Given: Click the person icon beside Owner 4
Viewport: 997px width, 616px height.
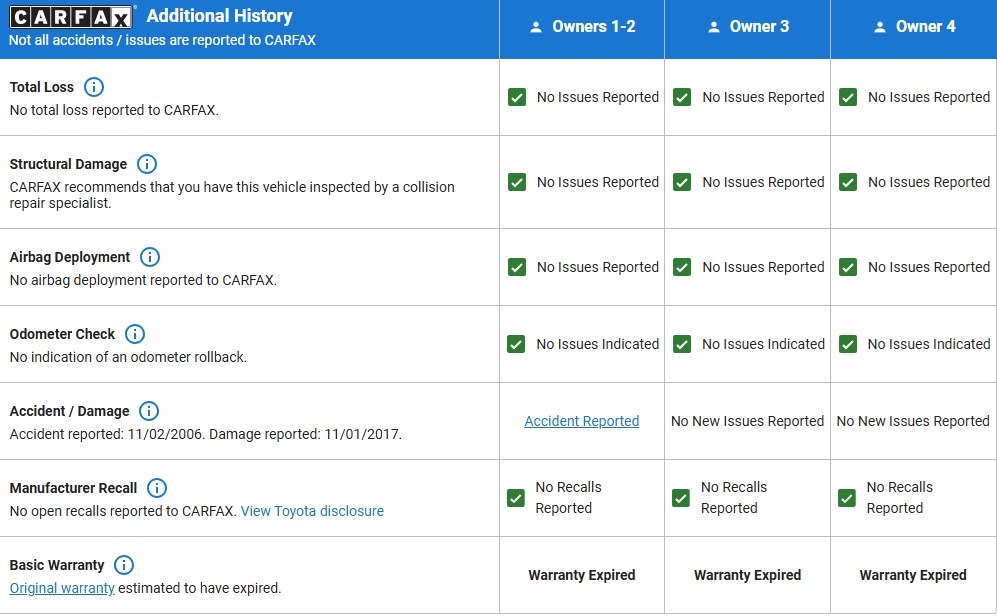Looking at the screenshot, I should coord(880,27).
